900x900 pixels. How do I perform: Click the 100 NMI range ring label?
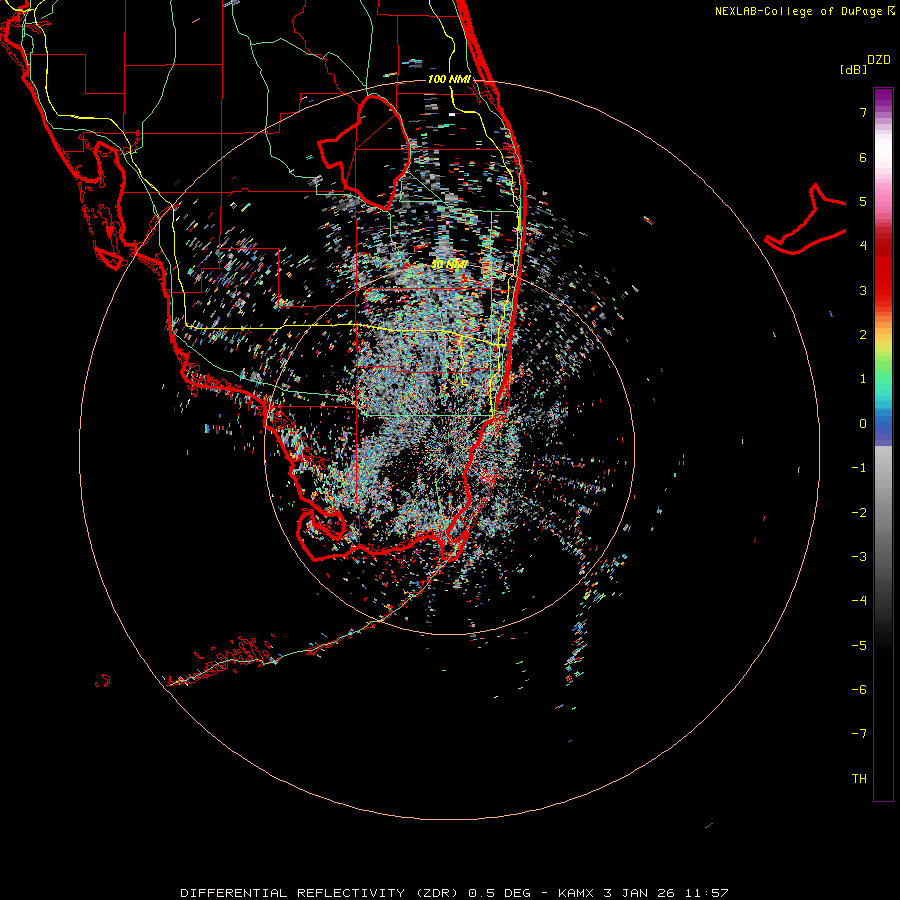449,79
